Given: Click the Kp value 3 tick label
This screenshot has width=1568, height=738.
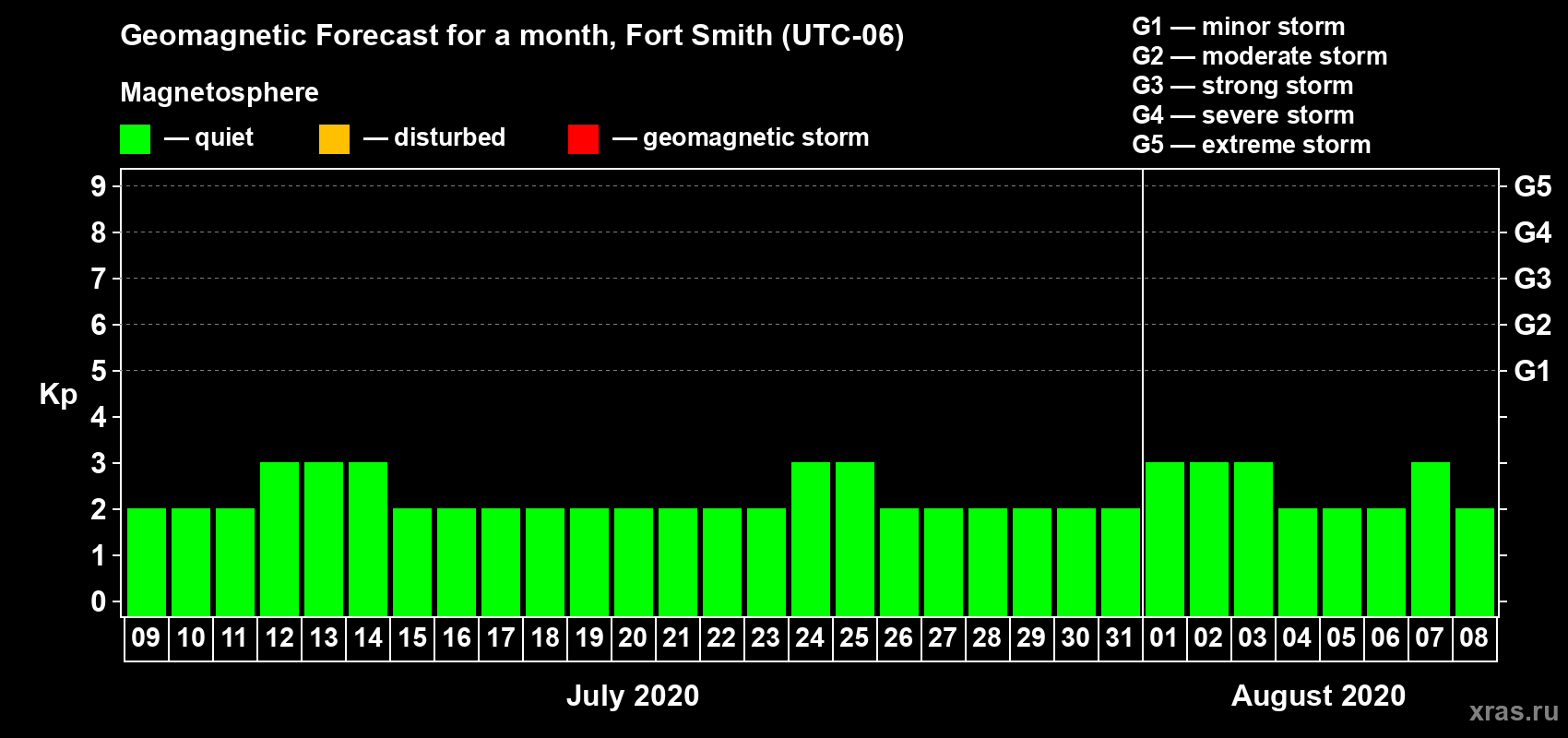Looking at the screenshot, I should coord(99,463).
